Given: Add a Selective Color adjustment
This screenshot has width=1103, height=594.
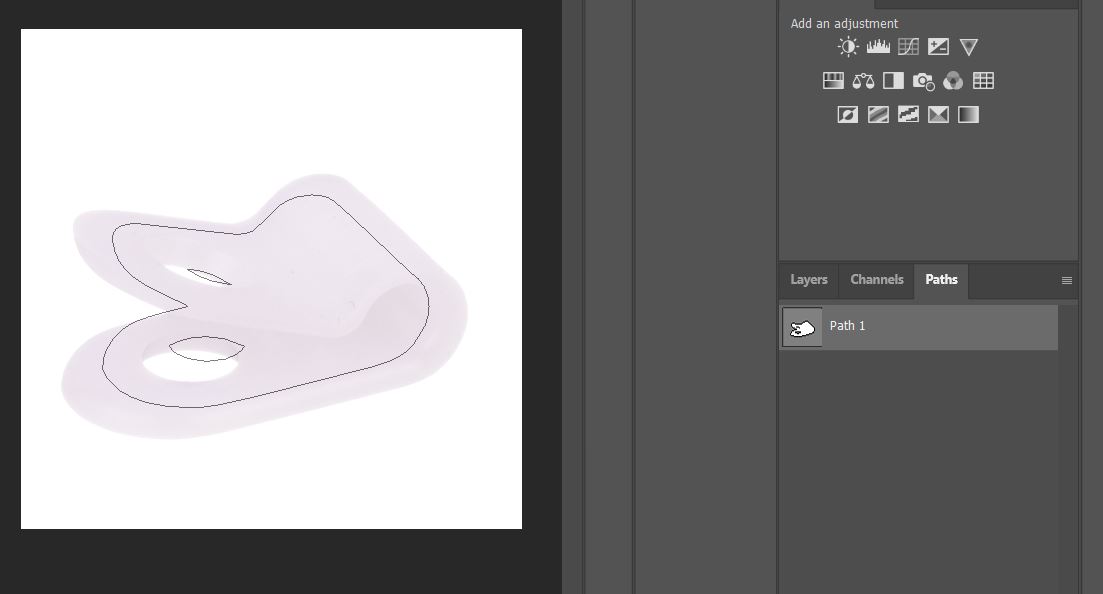Looking at the screenshot, I should [938, 115].
